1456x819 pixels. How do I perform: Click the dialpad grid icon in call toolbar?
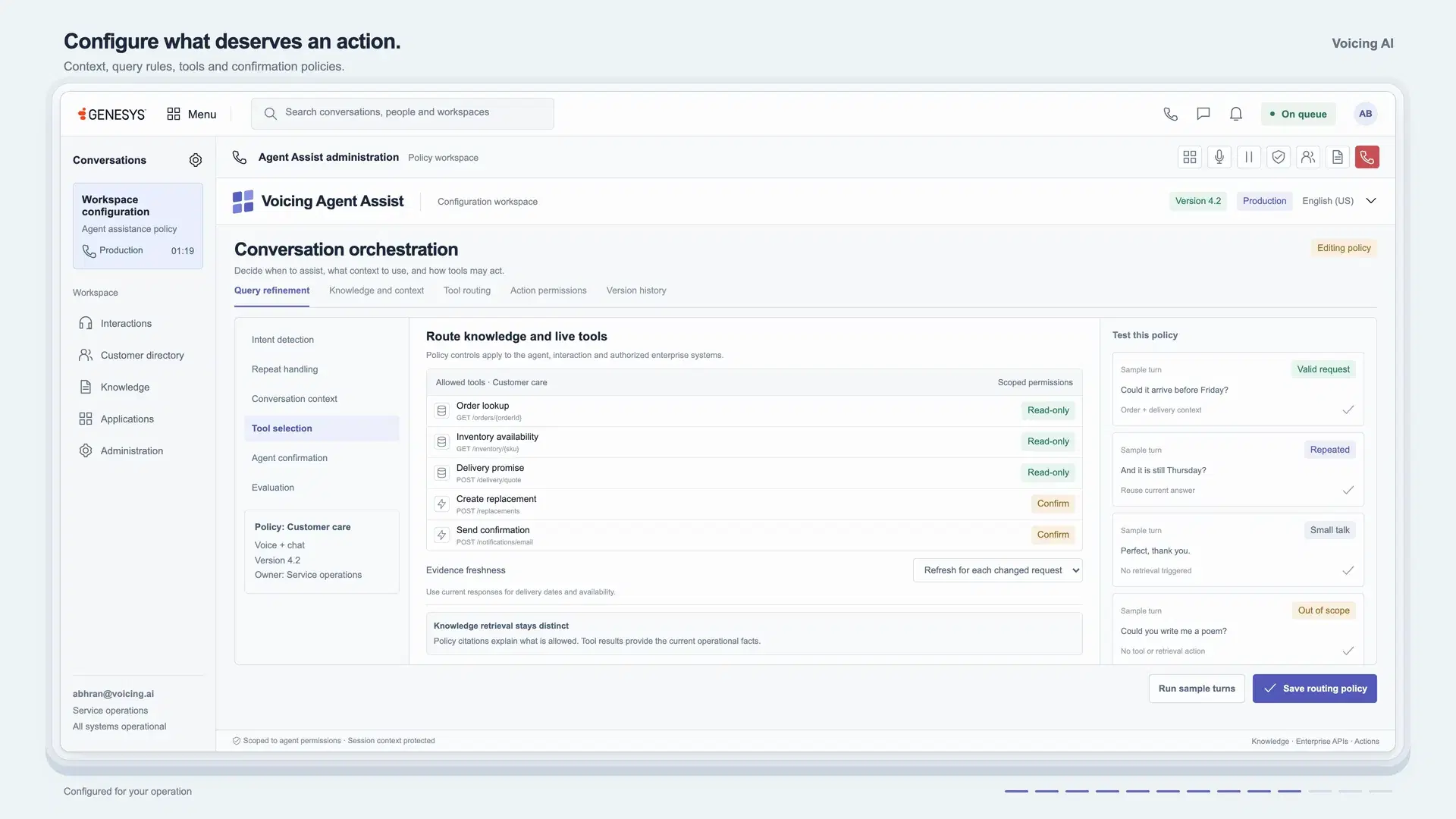[x=1190, y=157]
